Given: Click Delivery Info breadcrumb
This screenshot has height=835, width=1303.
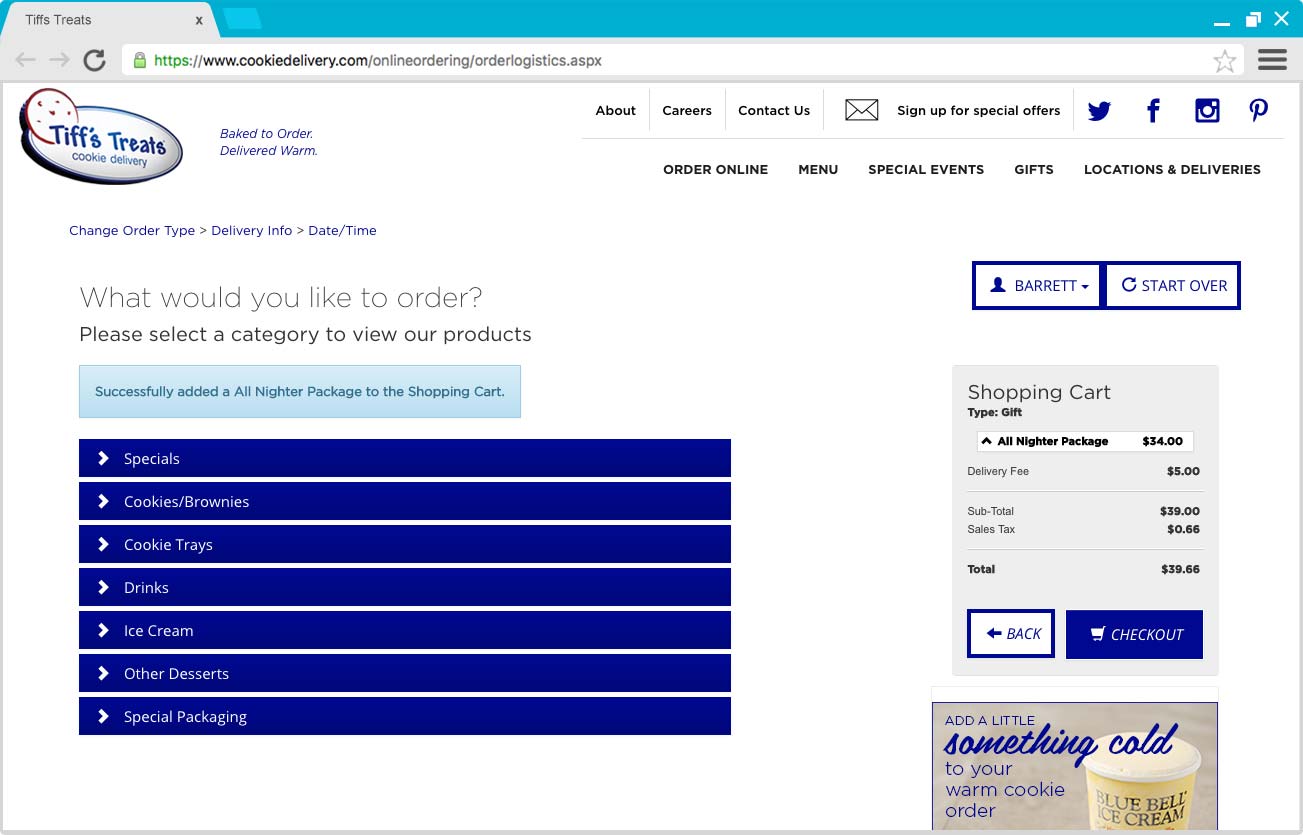Looking at the screenshot, I should point(252,230).
